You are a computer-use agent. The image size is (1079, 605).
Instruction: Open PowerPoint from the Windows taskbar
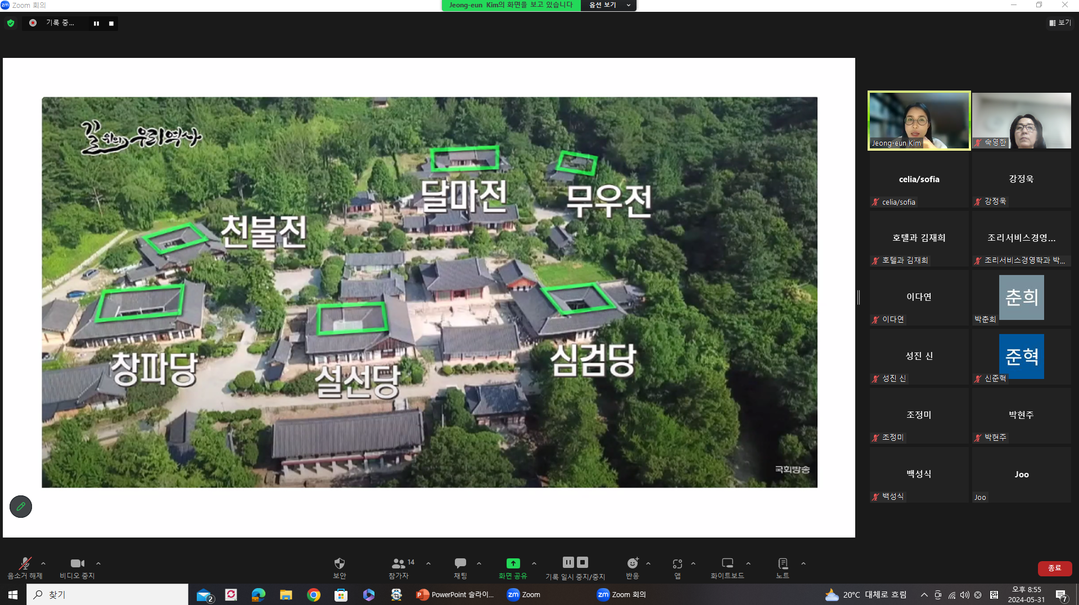click(456, 594)
